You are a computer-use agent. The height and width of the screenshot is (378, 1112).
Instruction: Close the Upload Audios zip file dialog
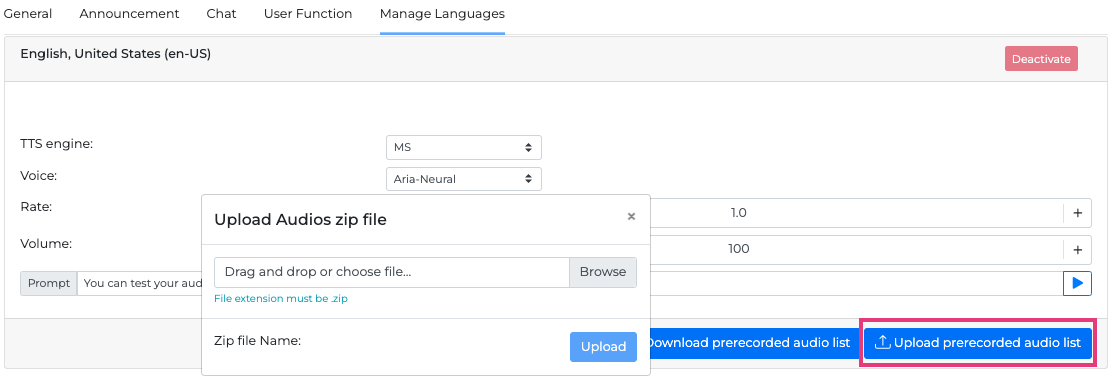click(631, 217)
